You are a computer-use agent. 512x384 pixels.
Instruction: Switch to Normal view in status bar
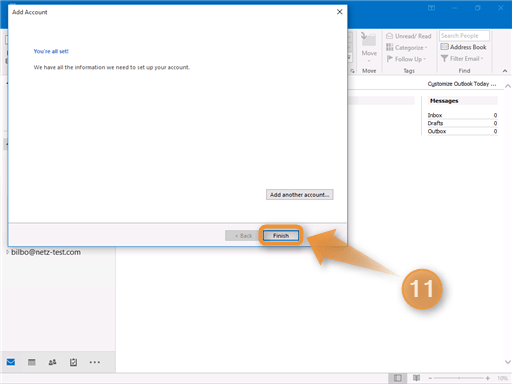397,378
